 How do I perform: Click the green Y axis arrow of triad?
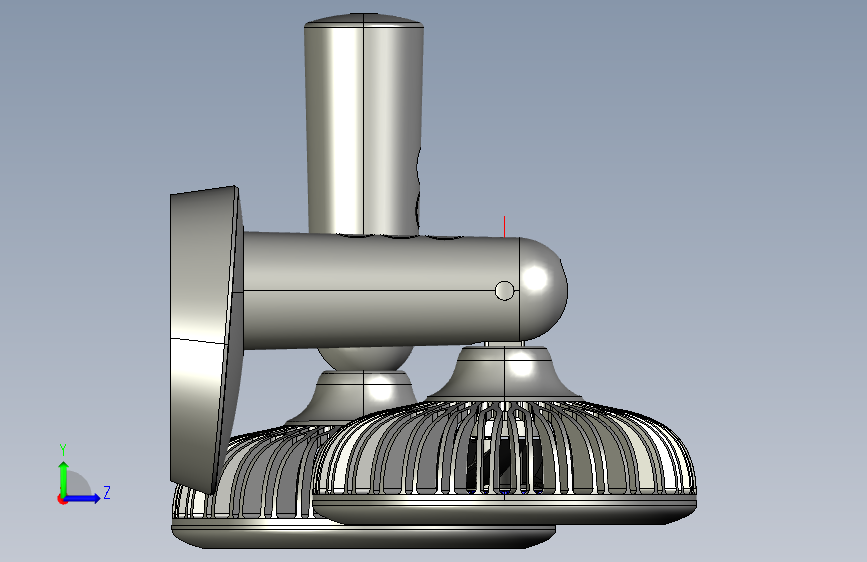point(64,478)
